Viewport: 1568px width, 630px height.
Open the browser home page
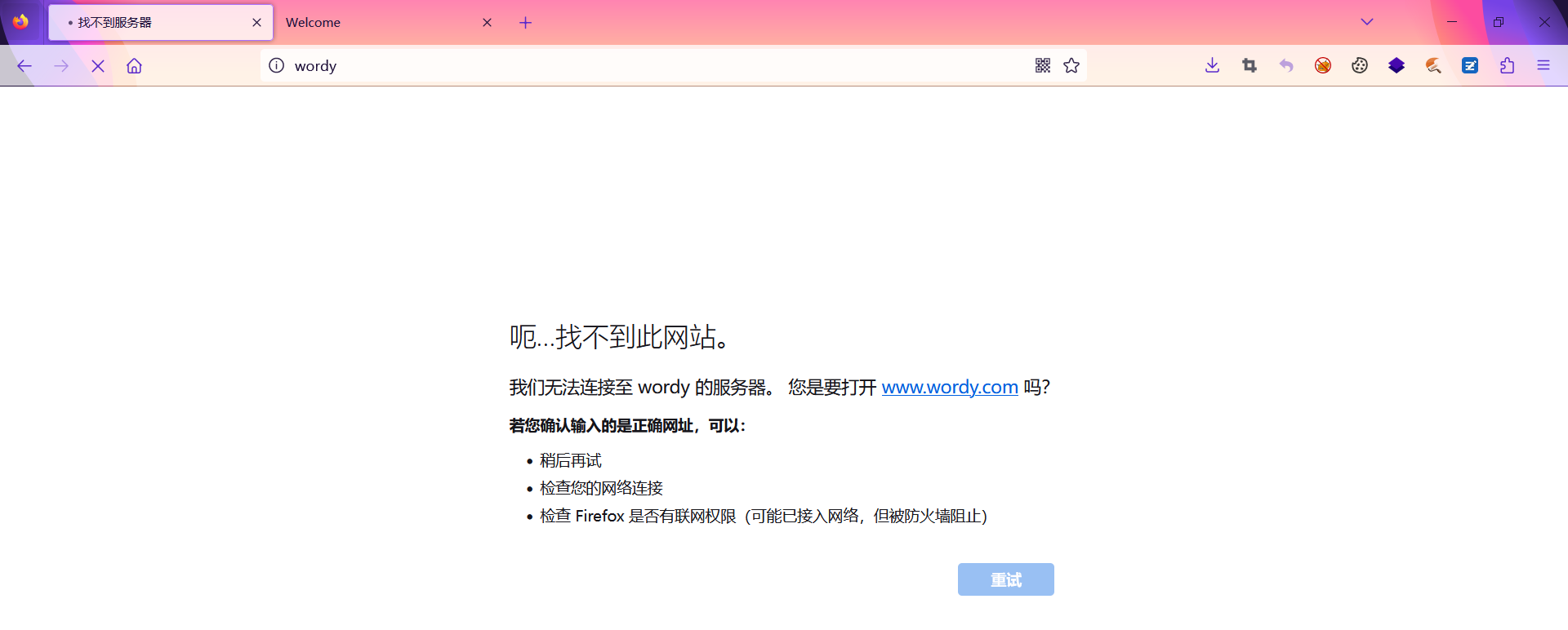point(134,66)
